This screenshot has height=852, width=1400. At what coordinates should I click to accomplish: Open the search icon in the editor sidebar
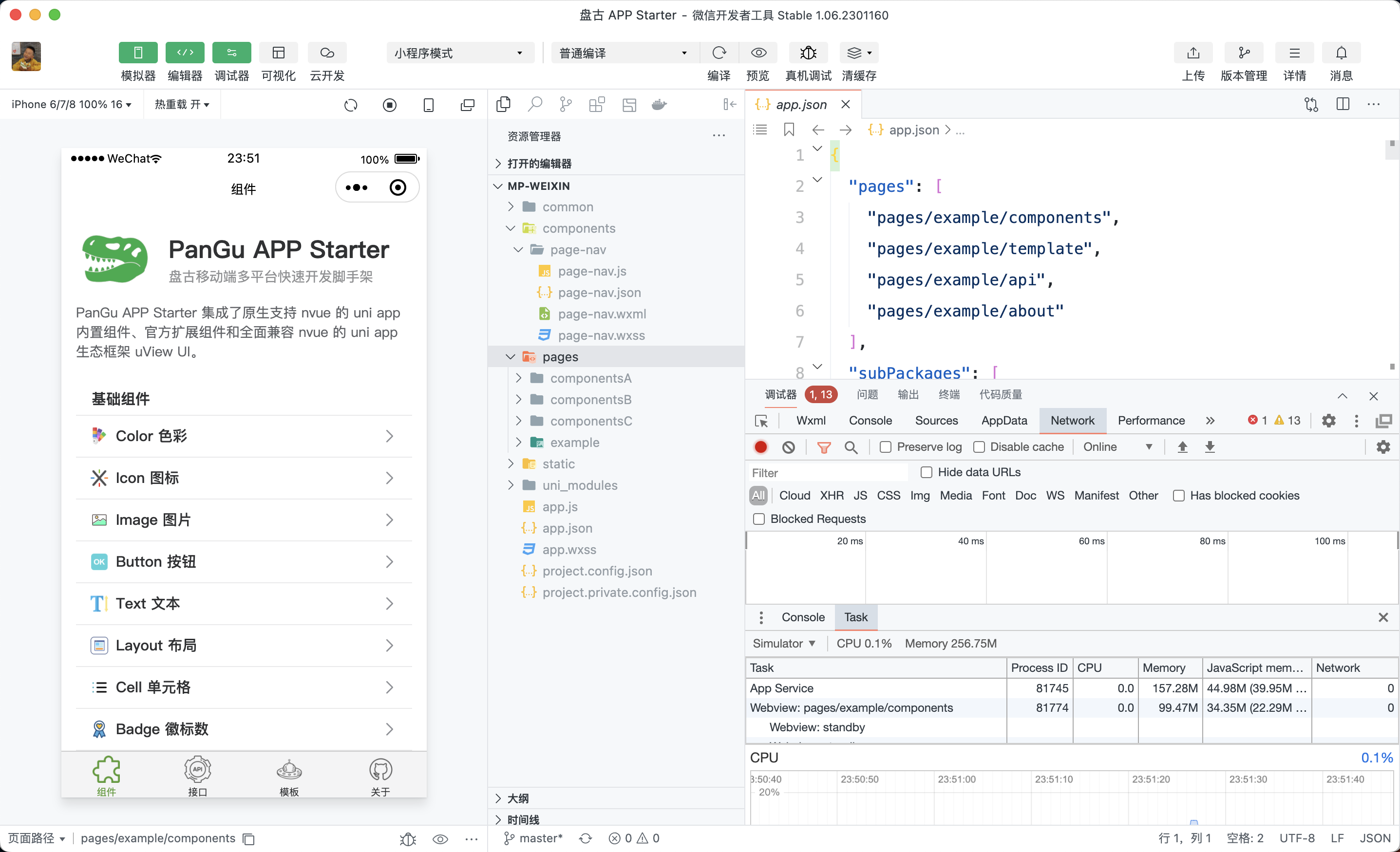(535, 105)
